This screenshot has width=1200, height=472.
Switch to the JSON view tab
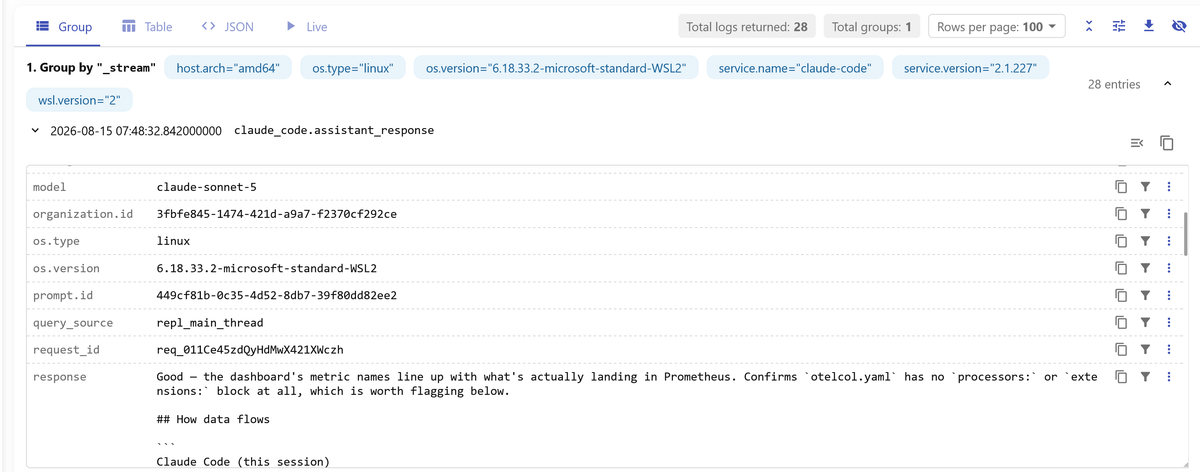point(227,27)
